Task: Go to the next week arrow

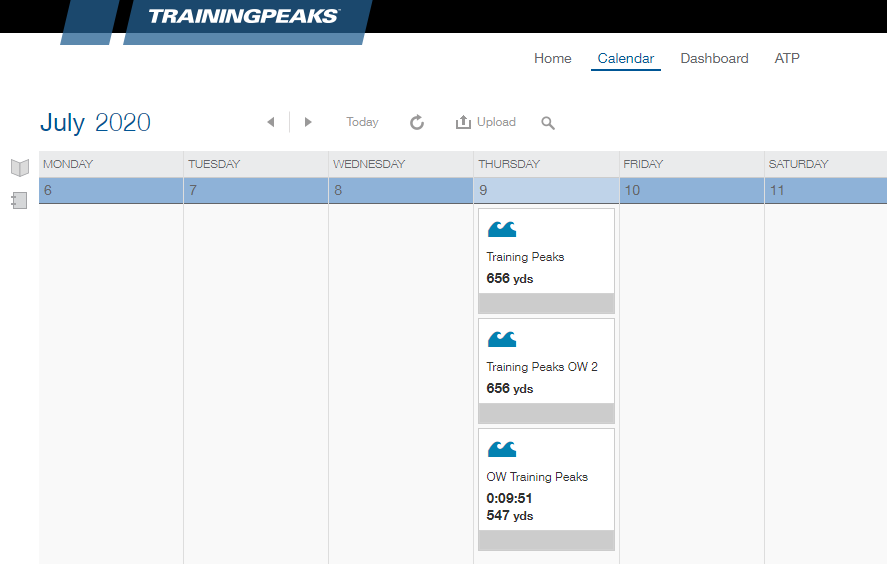Action: [x=308, y=122]
